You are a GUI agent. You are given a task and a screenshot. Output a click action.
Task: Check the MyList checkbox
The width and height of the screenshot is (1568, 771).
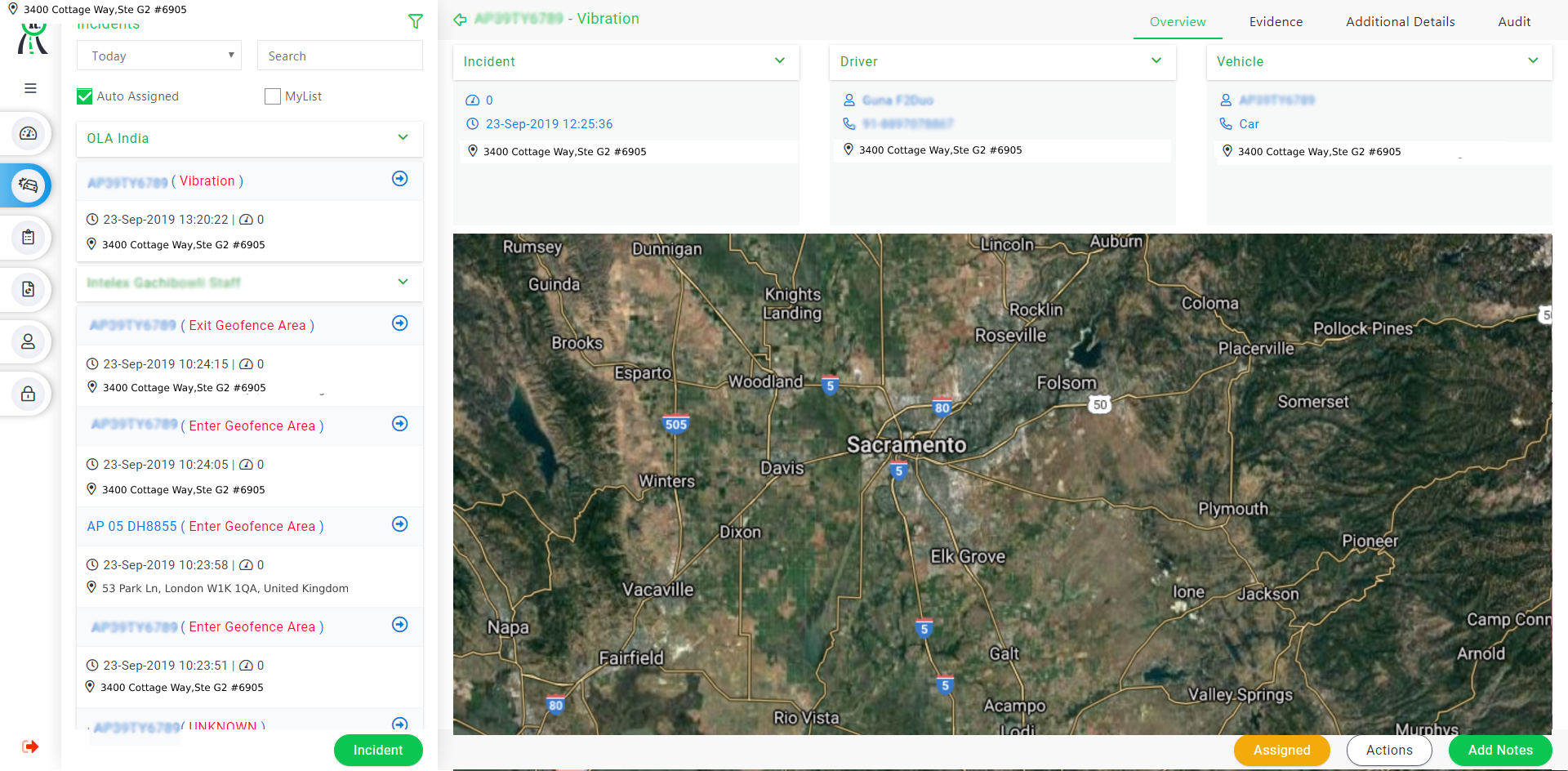pyautogui.click(x=273, y=96)
